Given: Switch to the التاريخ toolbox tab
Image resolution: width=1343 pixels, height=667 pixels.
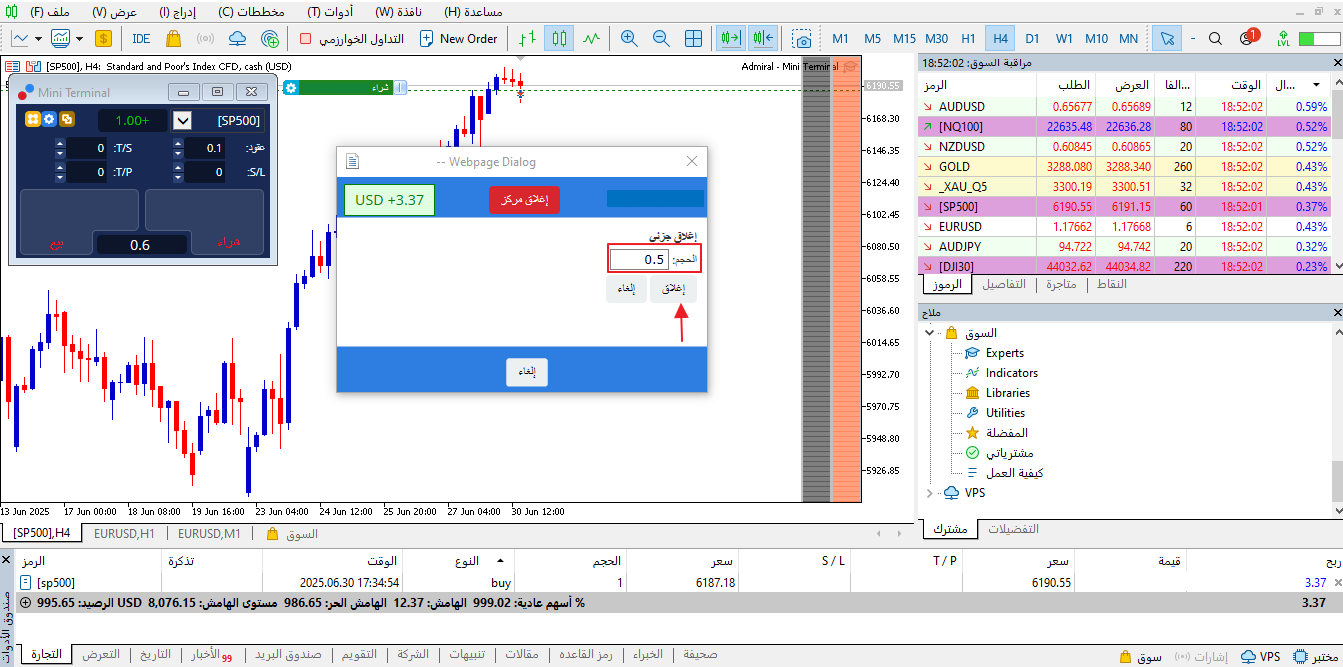Looking at the screenshot, I should coord(154,655).
